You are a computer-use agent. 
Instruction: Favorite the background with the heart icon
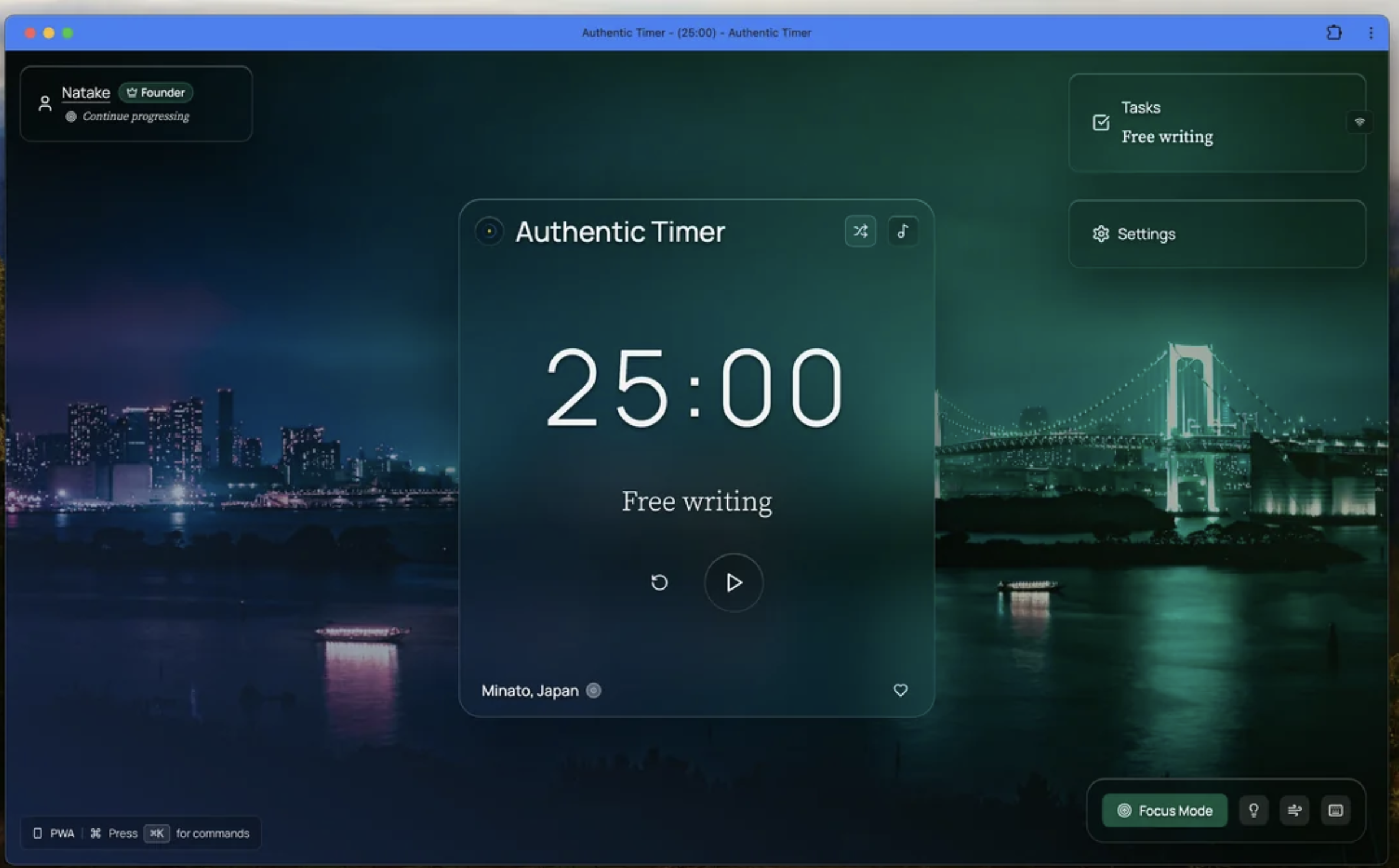click(900, 690)
